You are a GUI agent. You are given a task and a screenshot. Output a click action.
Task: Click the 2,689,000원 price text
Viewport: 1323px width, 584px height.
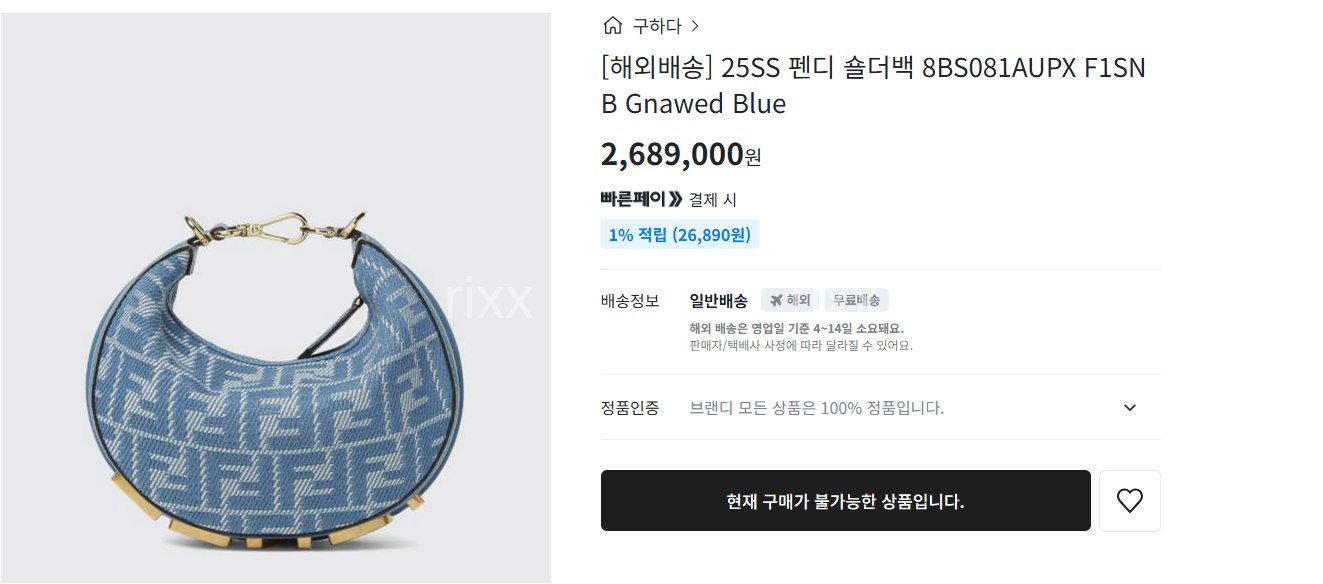[x=681, y=155]
